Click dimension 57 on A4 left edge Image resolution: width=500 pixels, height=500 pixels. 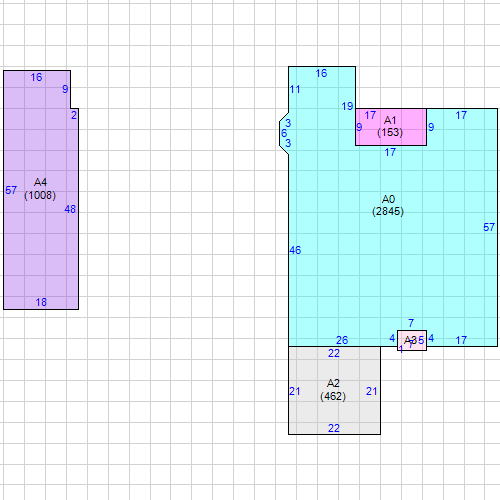pyautogui.click(x=11, y=190)
